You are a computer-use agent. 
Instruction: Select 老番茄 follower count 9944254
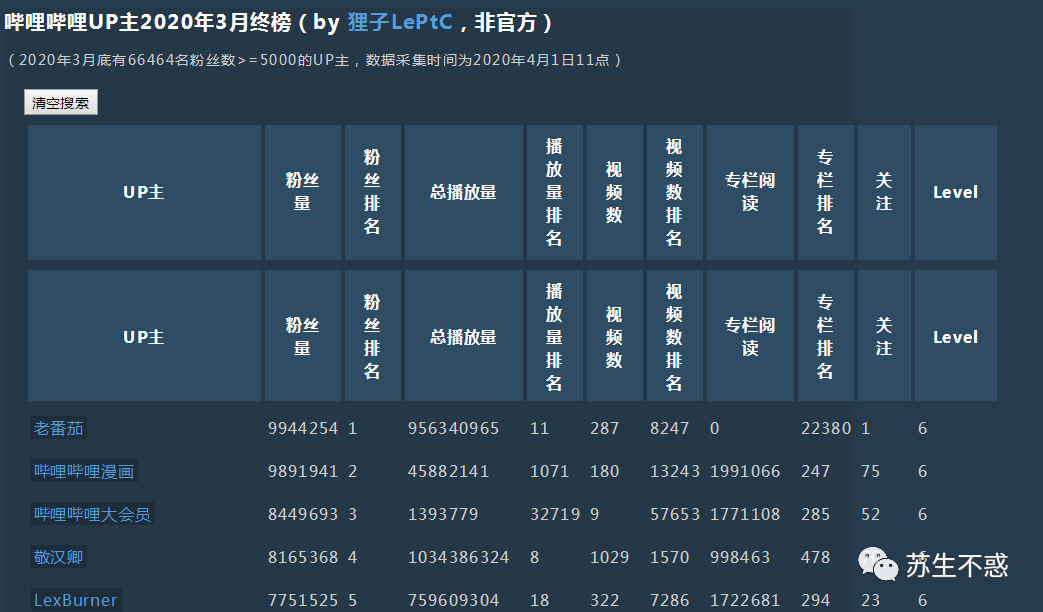[x=303, y=428]
